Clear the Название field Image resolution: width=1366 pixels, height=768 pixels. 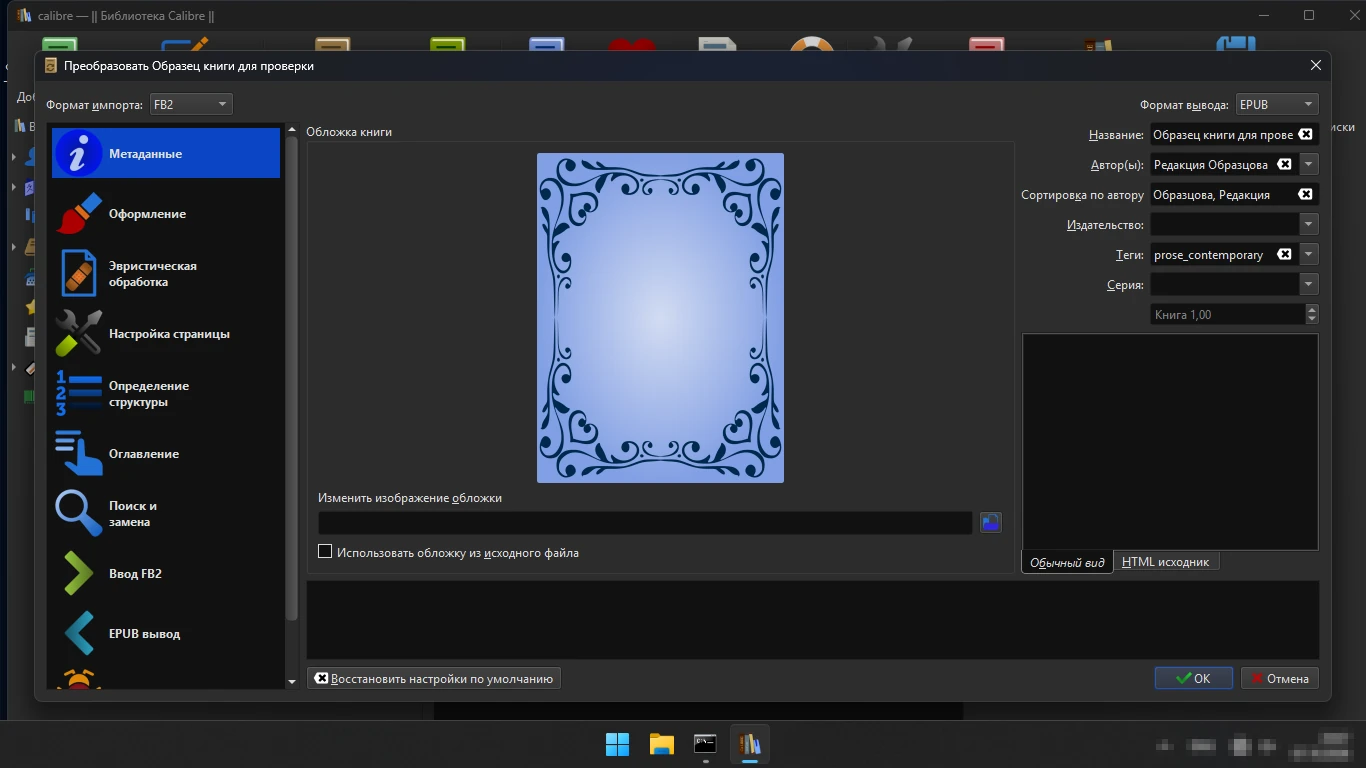pyautogui.click(x=1305, y=134)
